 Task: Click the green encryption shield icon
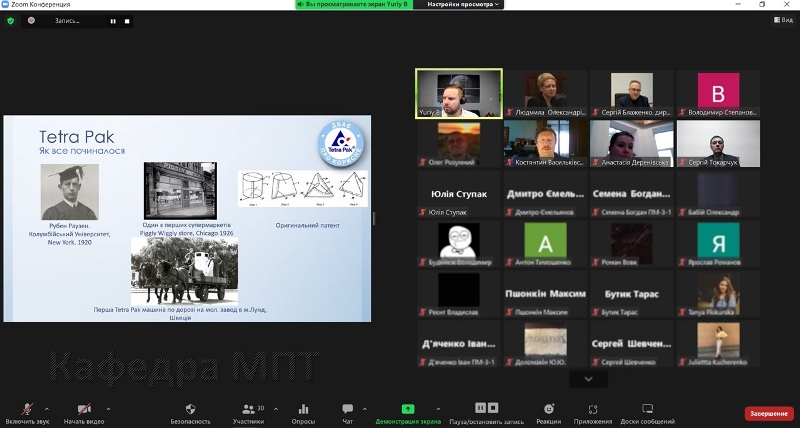[11, 21]
